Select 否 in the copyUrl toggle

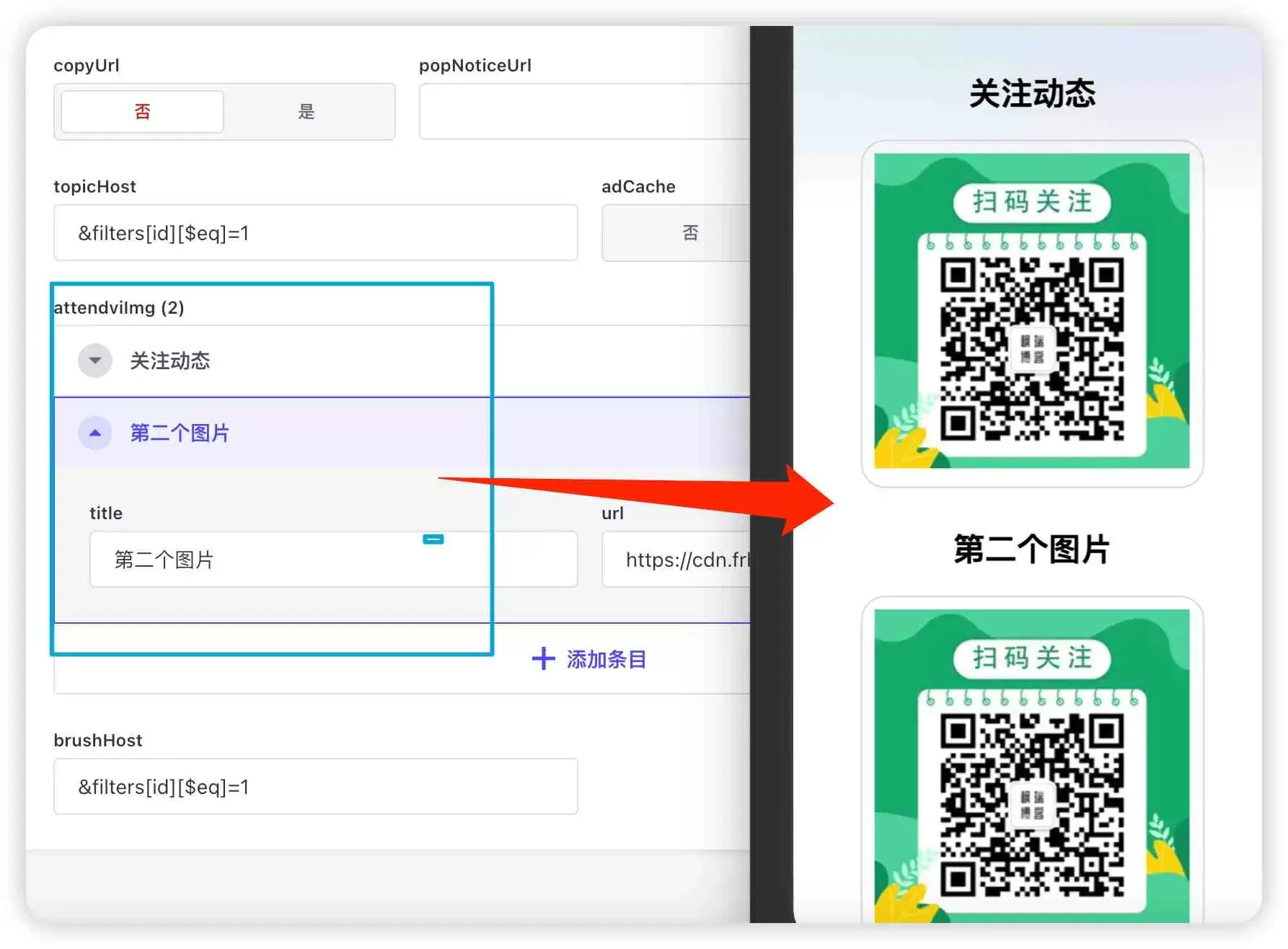pos(142,112)
